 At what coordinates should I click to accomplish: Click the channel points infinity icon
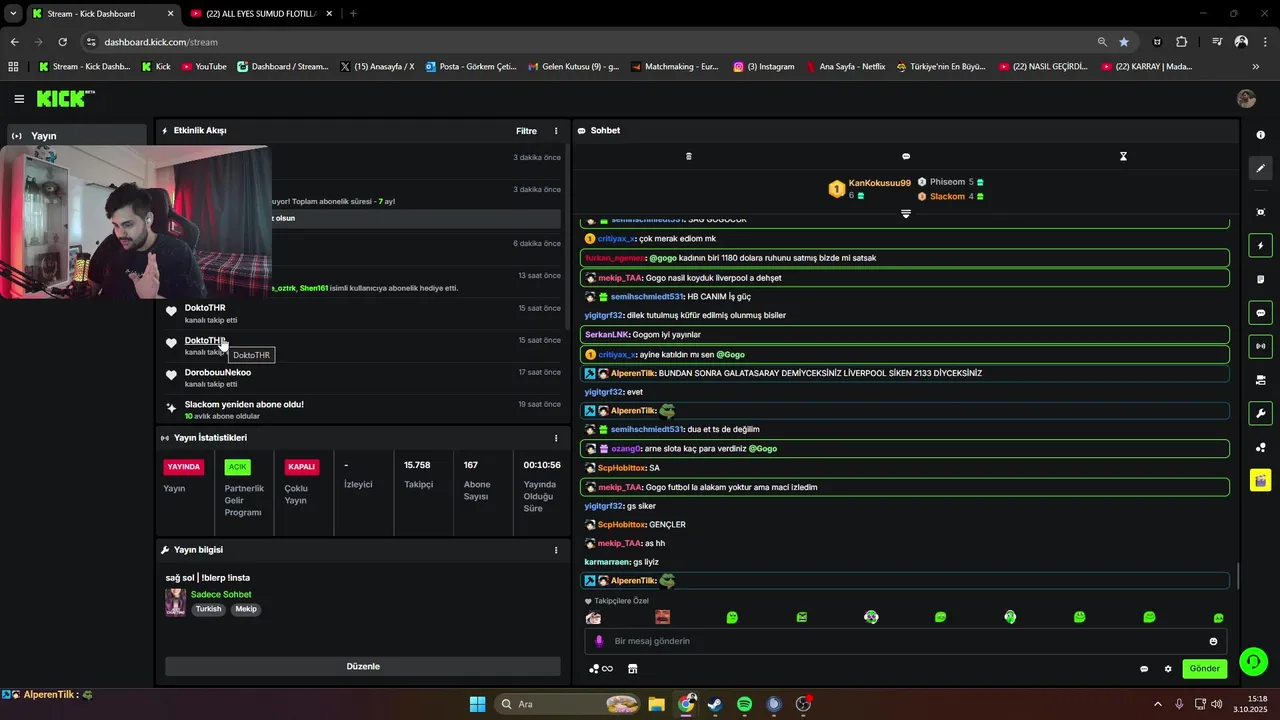(x=601, y=669)
